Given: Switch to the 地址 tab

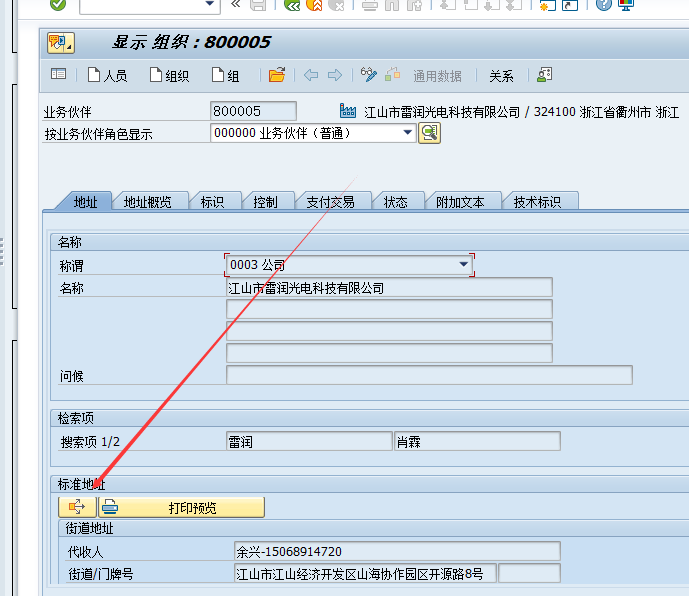Looking at the screenshot, I should pyautogui.click(x=85, y=202).
